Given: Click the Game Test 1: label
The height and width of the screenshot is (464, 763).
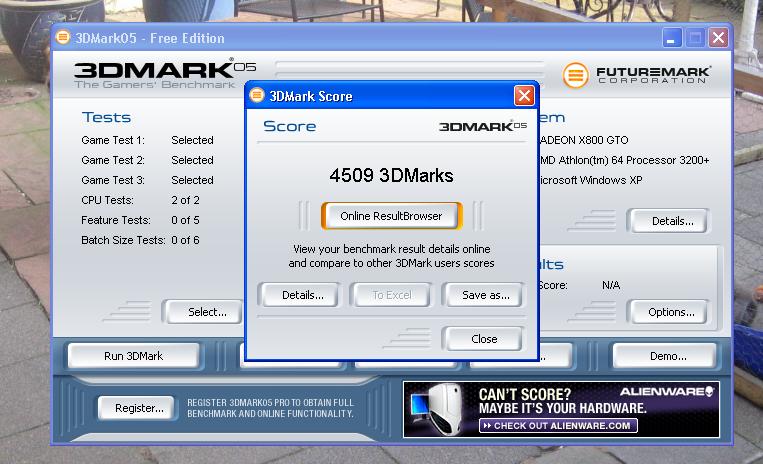Looking at the screenshot, I should click(113, 140).
